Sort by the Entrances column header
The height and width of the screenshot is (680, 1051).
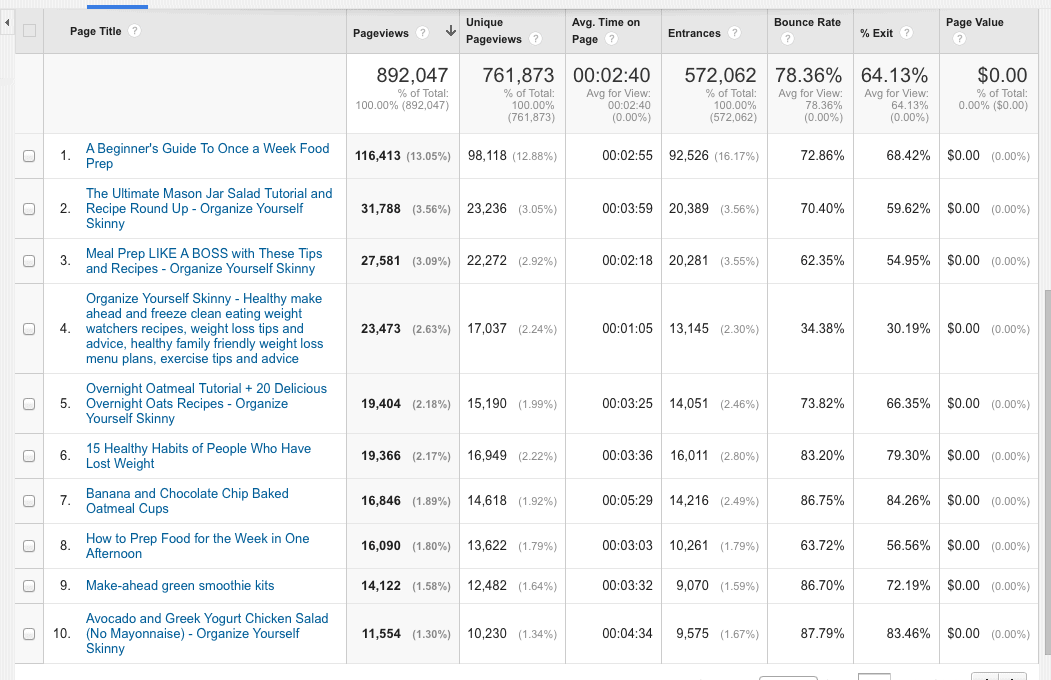(694, 33)
